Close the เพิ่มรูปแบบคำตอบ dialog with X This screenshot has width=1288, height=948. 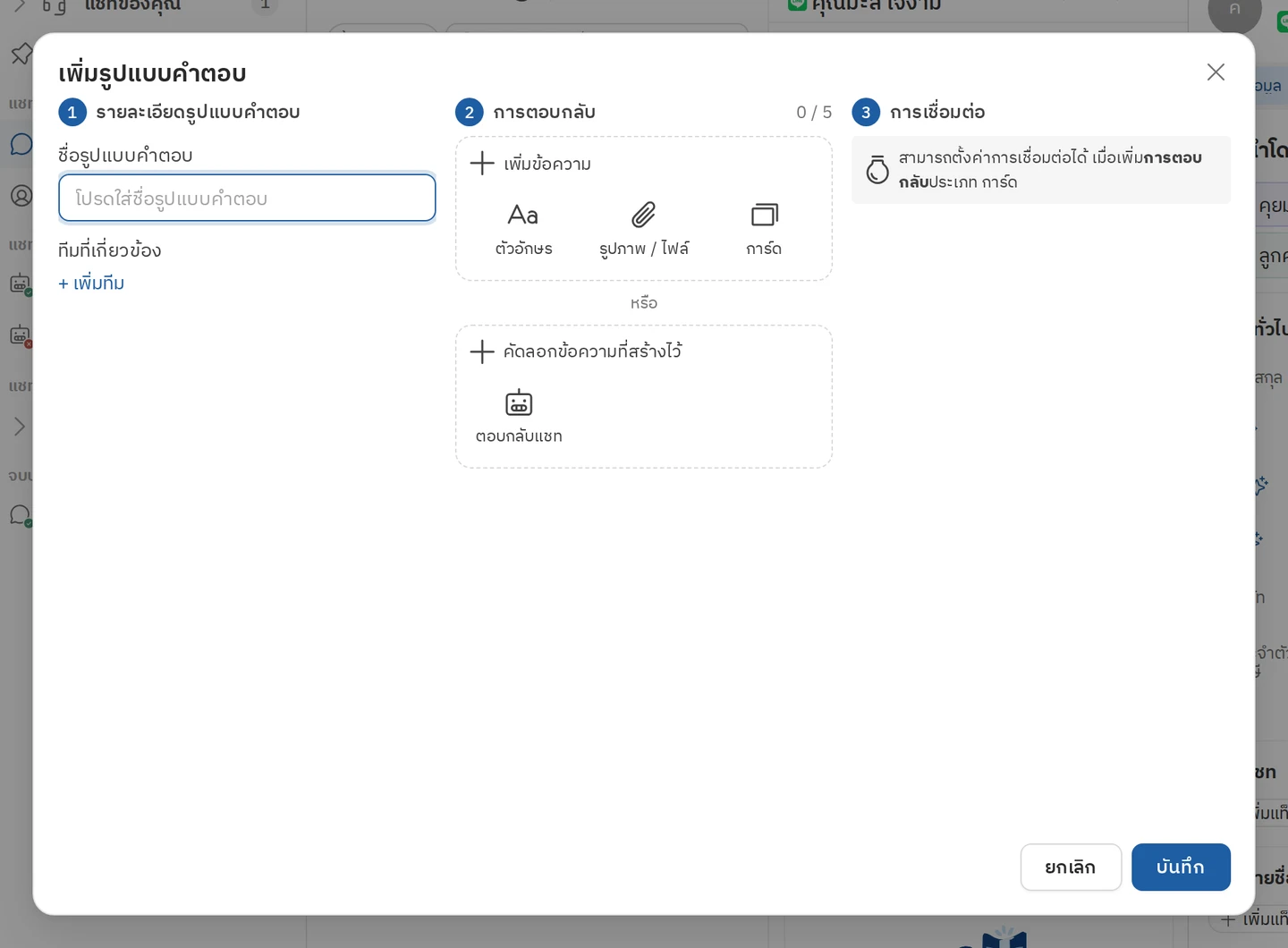pyautogui.click(x=1216, y=72)
